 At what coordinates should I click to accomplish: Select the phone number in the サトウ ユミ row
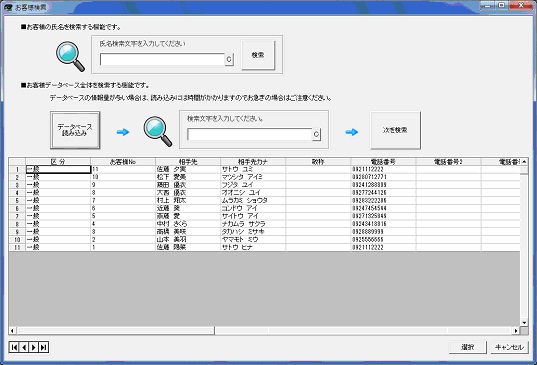coord(383,169)
